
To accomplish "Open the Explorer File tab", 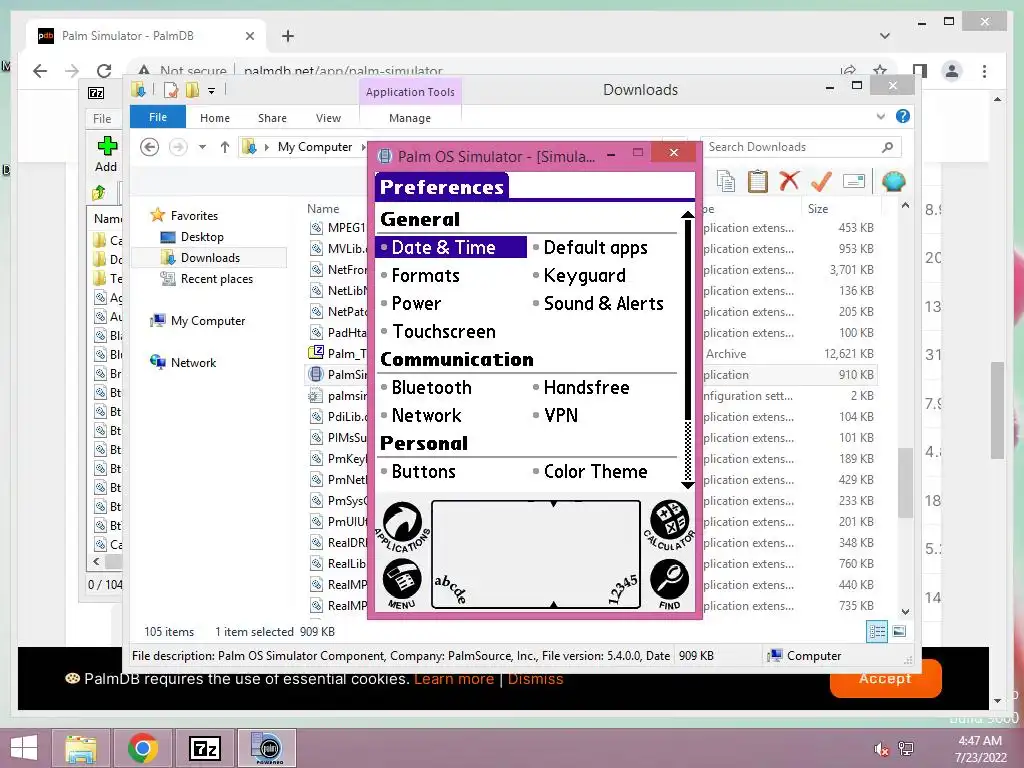I will pyautogui.click(x=158, y=117).
